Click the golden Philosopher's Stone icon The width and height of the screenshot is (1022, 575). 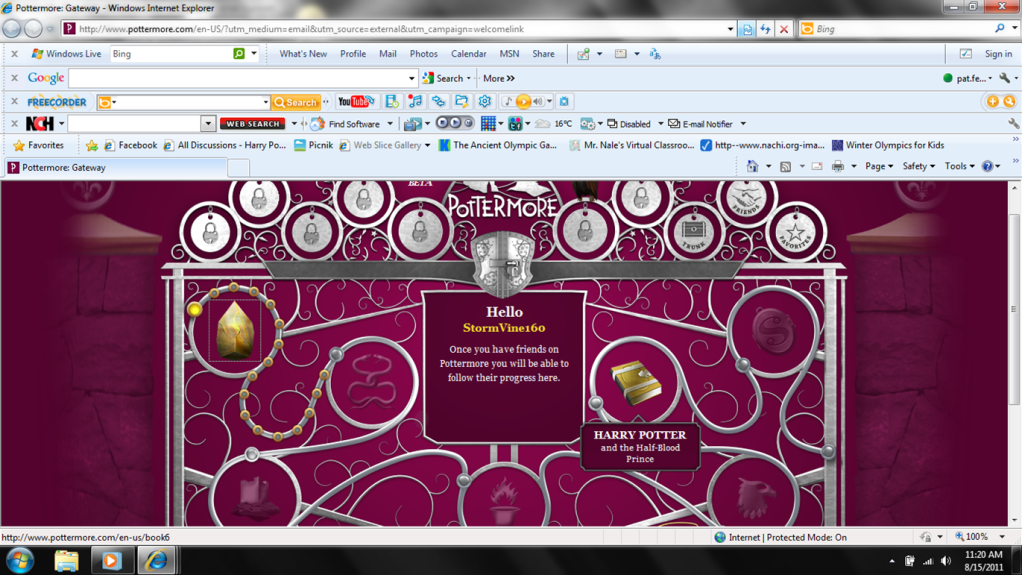(238, 330)
